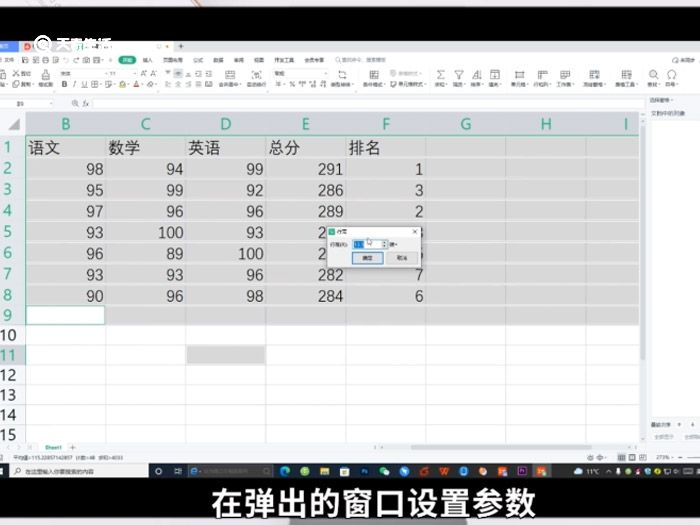Click the Filter funnel icon
Viewport: 700px width, 525px height.
(x=458, y=75)
